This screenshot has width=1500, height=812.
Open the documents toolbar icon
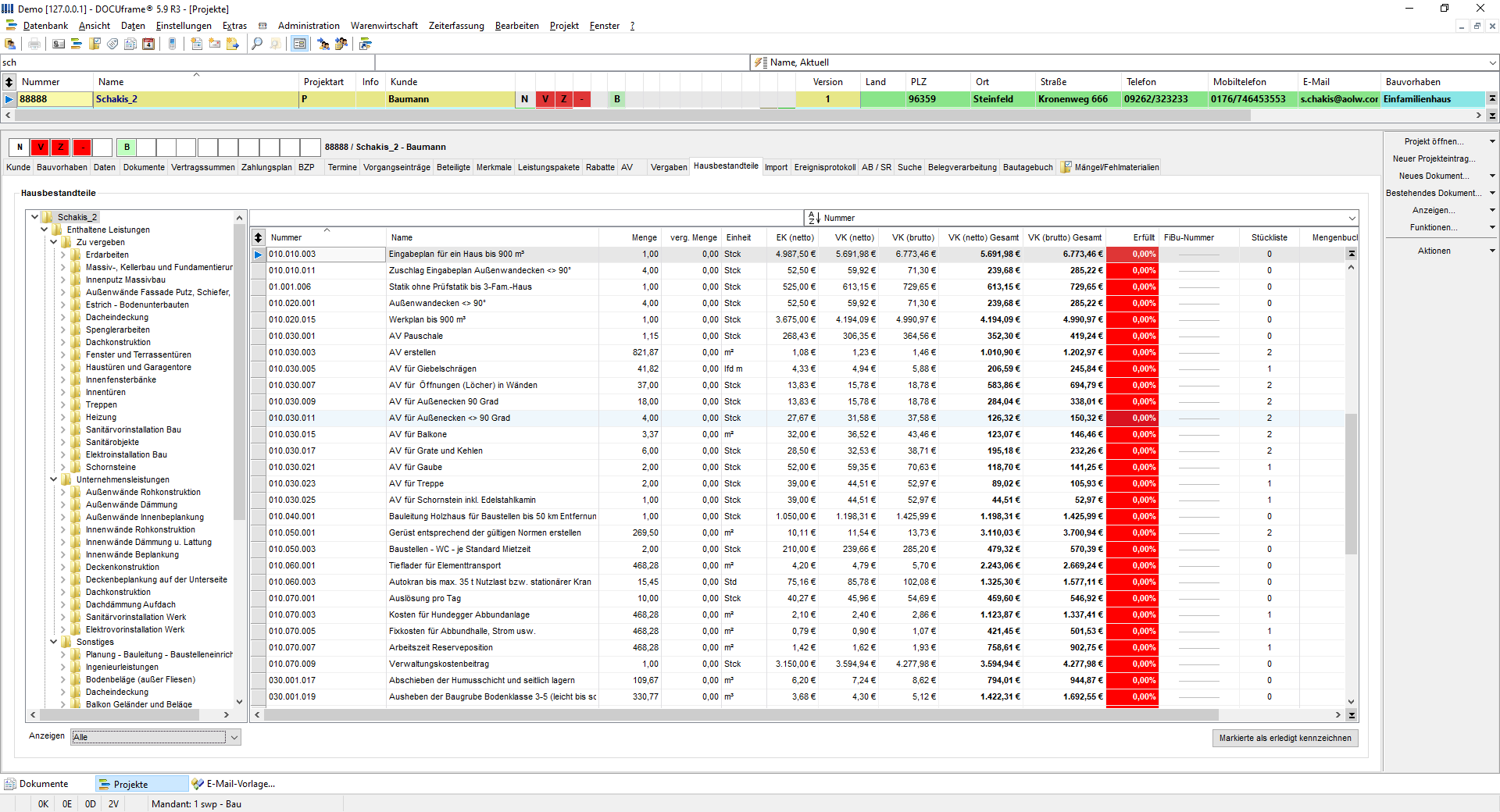[130, 44]
